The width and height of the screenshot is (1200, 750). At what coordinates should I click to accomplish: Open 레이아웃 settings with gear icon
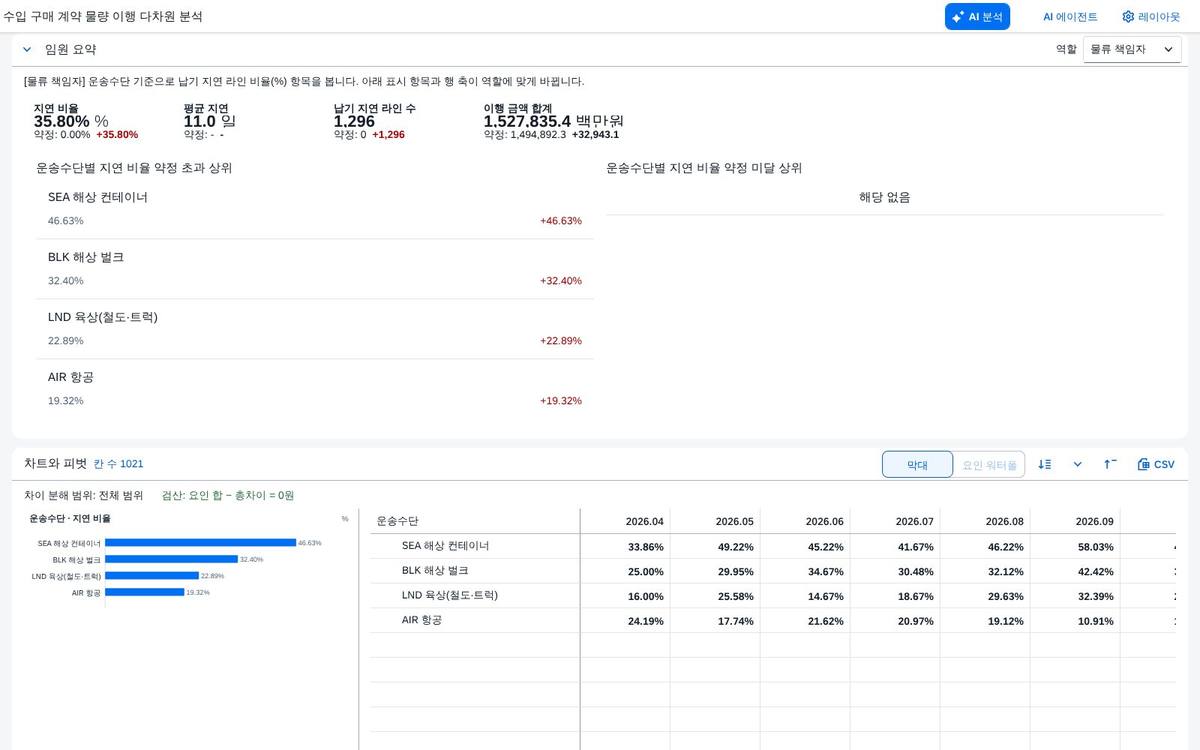pos(1150,16)
